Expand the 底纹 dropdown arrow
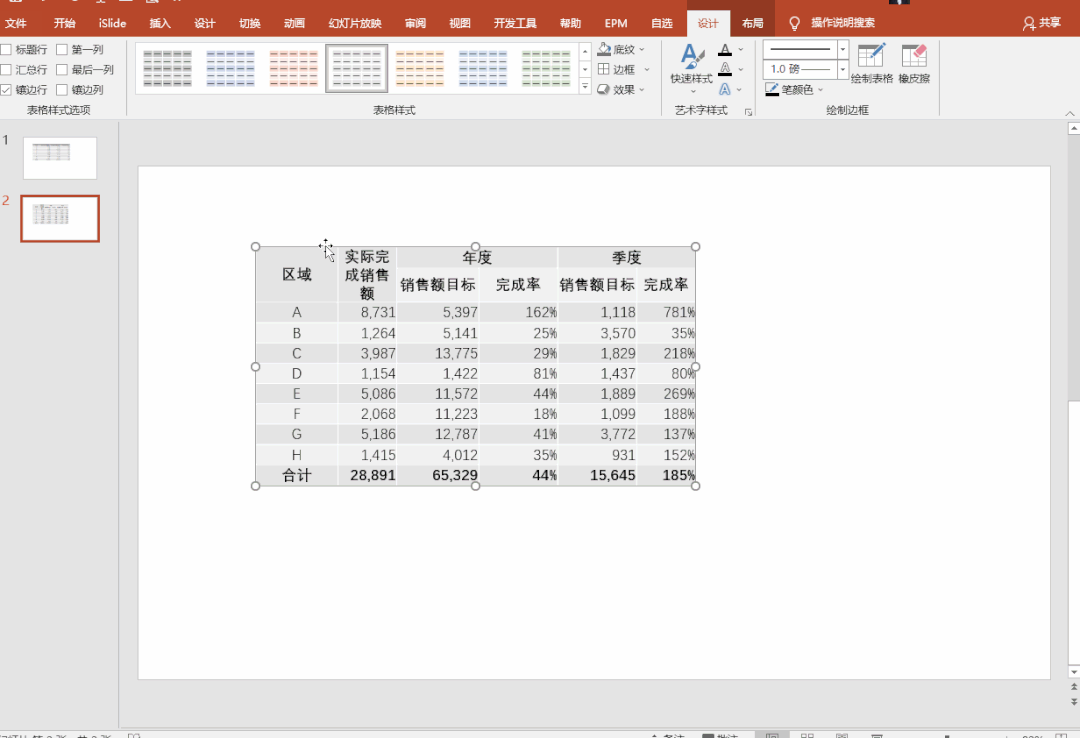 (x=642, y=50)
